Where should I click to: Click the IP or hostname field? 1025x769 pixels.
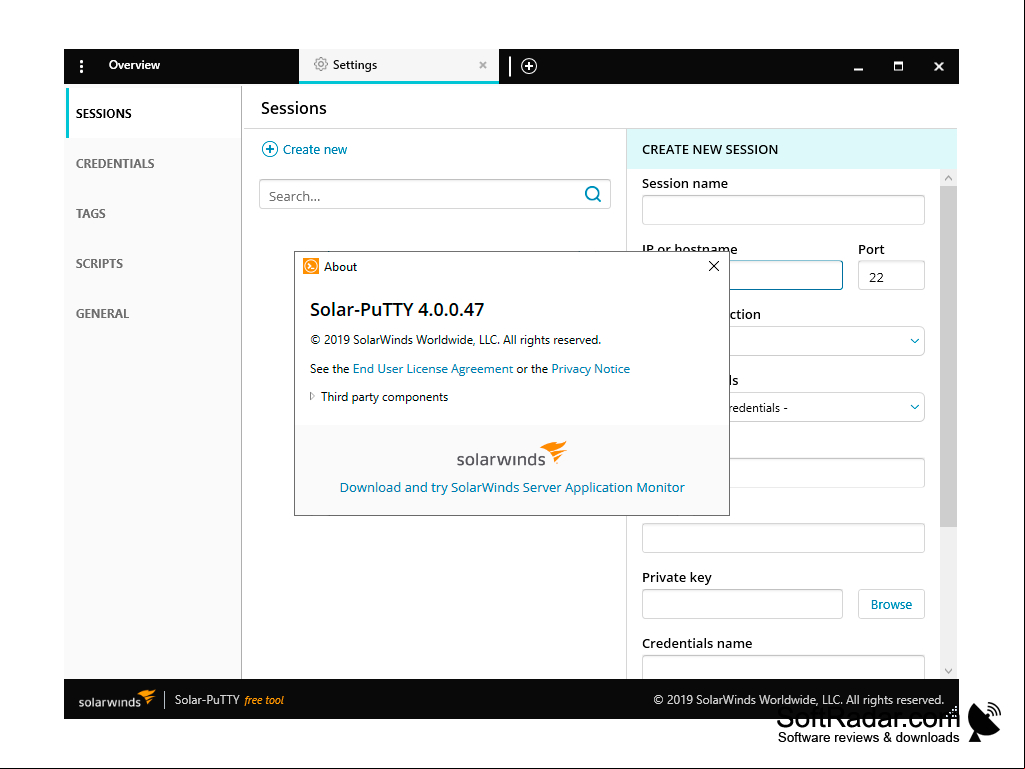pyautogui.click(x=786, y=275)
